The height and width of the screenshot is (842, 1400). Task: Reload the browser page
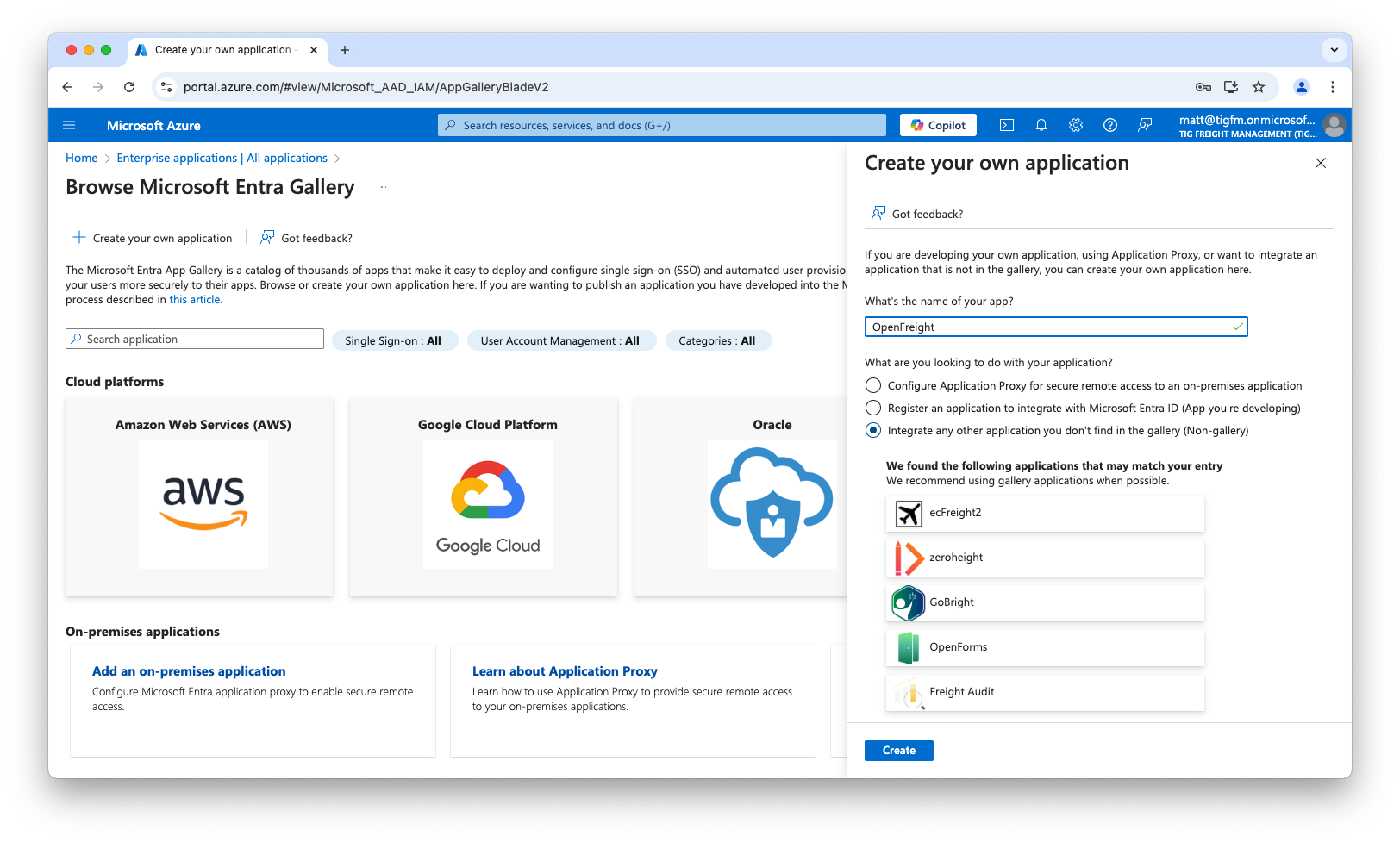pos(129,87)
